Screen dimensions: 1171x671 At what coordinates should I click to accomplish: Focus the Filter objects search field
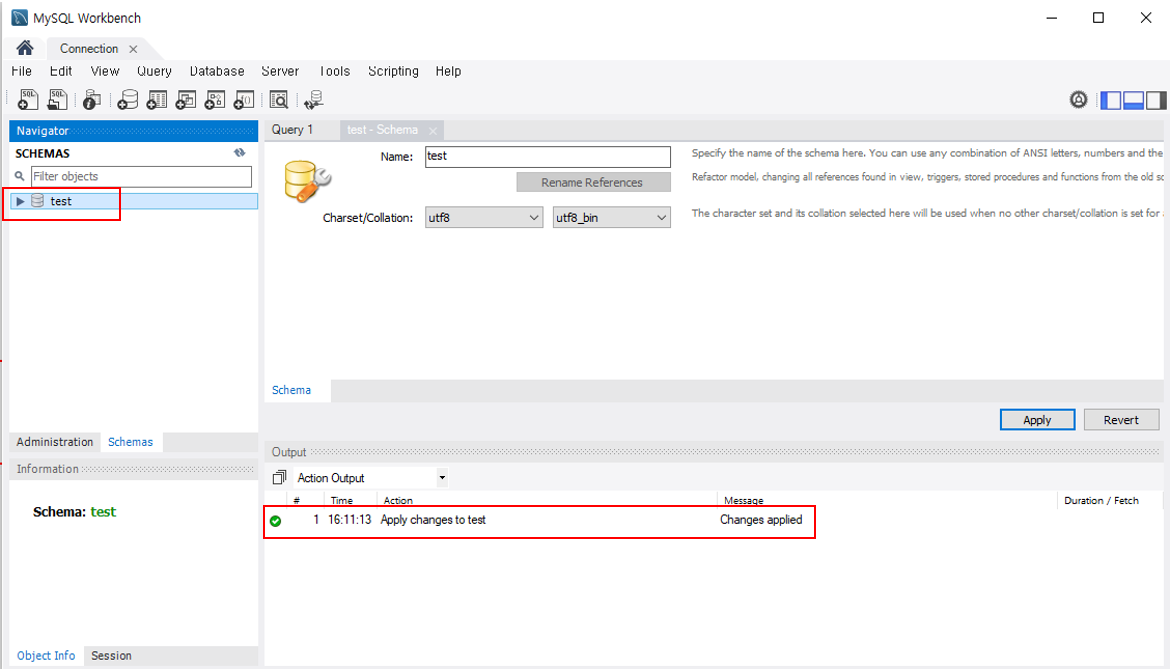(141, 176)
